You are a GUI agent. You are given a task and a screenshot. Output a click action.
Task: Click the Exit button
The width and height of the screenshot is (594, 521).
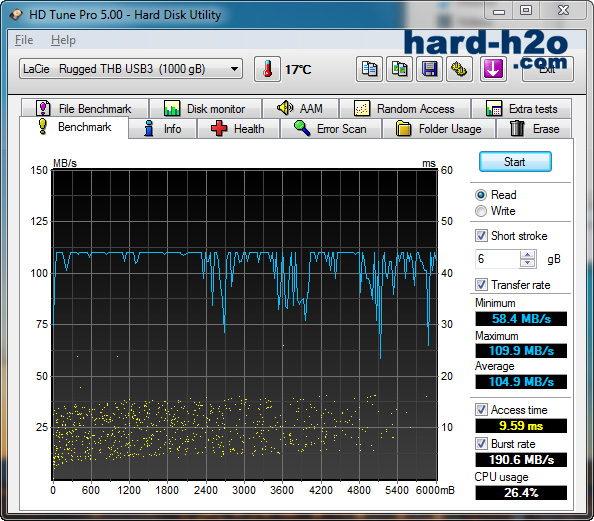click(x=547, y=69)
